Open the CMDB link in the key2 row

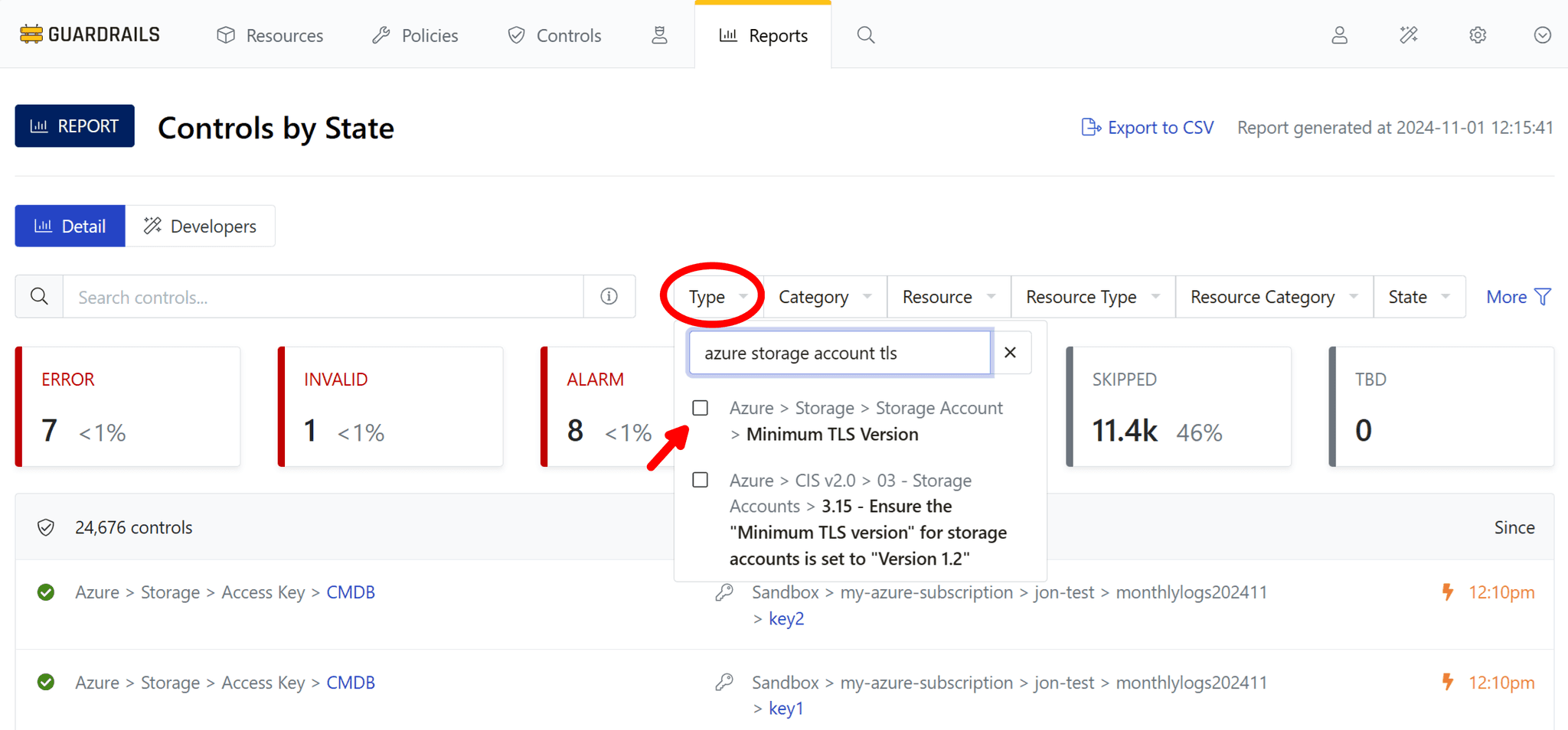click(x=351, y=592)
